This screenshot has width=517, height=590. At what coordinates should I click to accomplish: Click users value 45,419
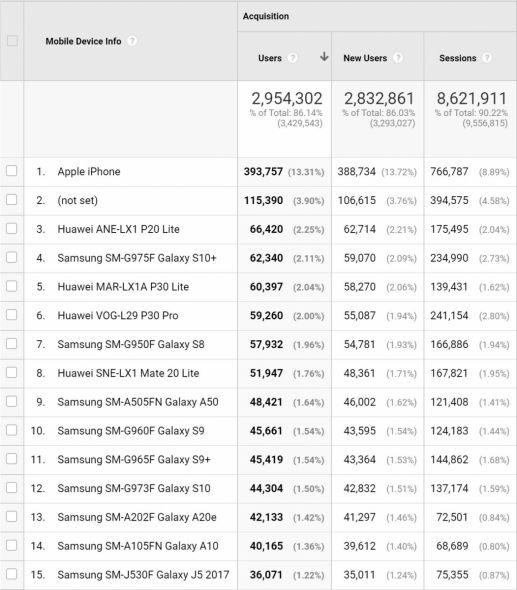pyautogui.click(x=266, y=459)
